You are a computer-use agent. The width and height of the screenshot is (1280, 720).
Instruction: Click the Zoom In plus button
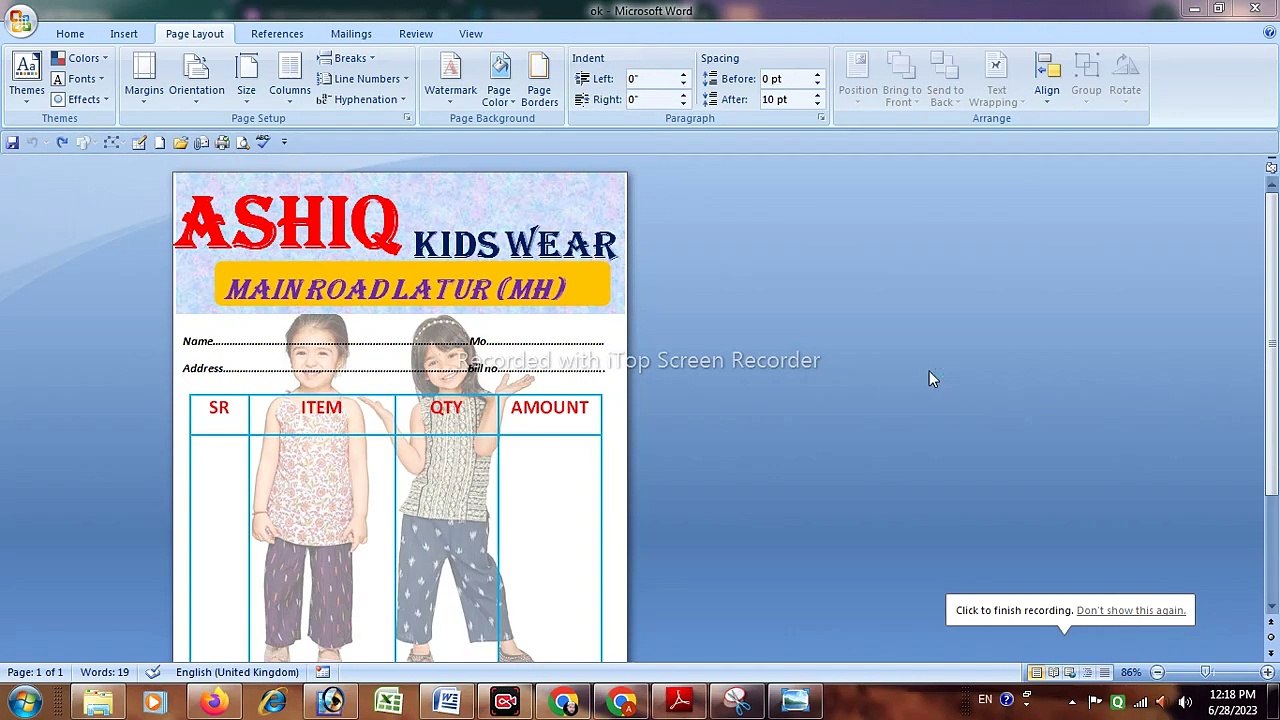click(1267, 672)
